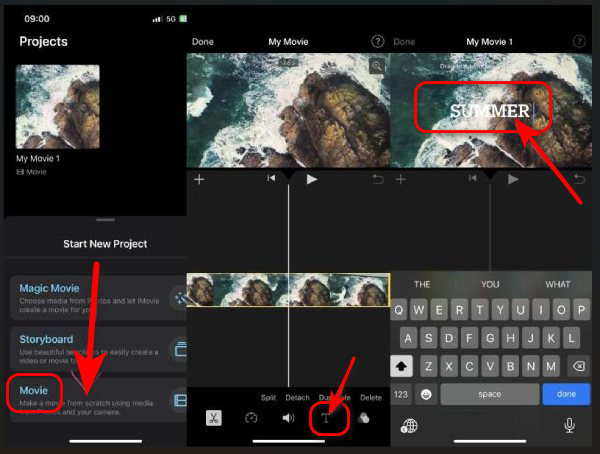Toggle the Shift key on keyboard
Screen dimensions: 600x454
coord(401,366)
